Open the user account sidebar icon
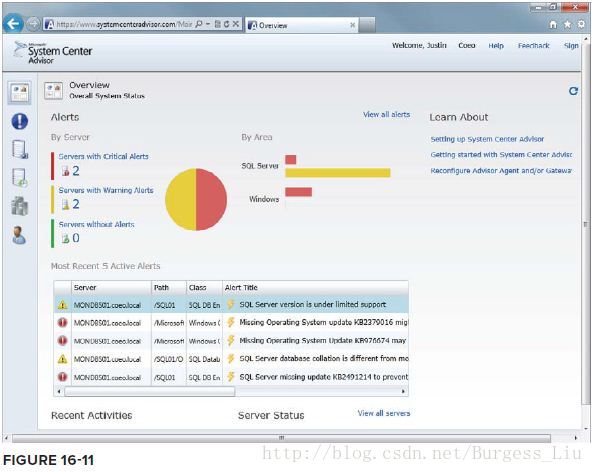Viewport: 593px width, 473px height. (19, 236)
